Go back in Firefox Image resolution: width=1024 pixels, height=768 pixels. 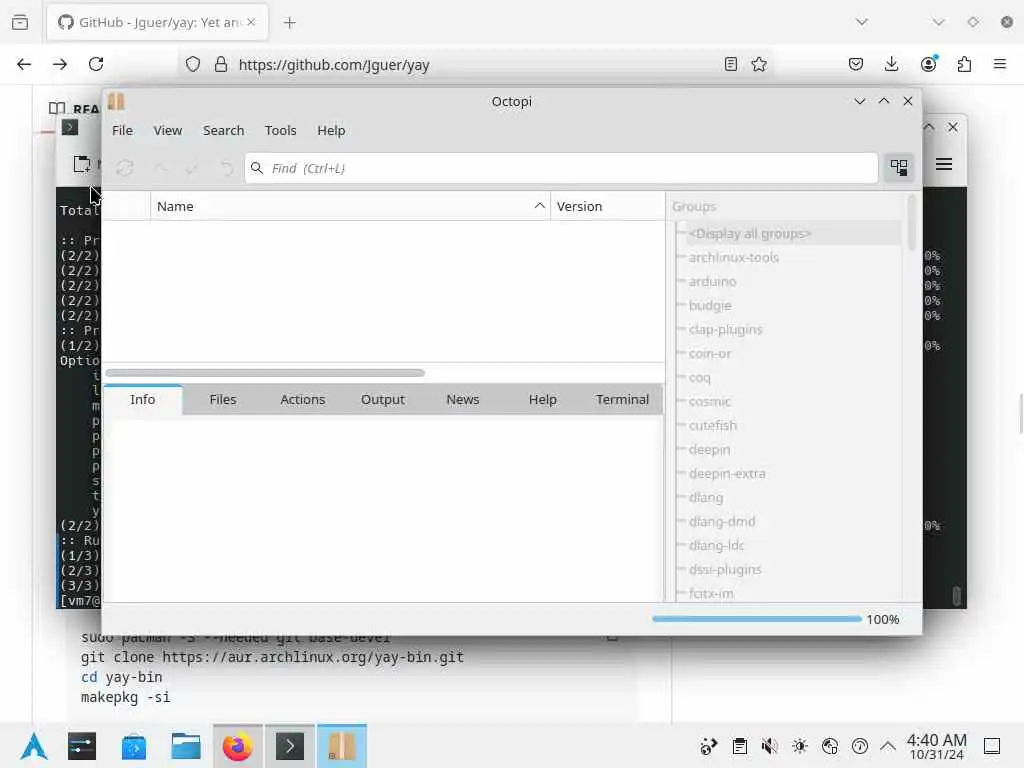[24, 64]
